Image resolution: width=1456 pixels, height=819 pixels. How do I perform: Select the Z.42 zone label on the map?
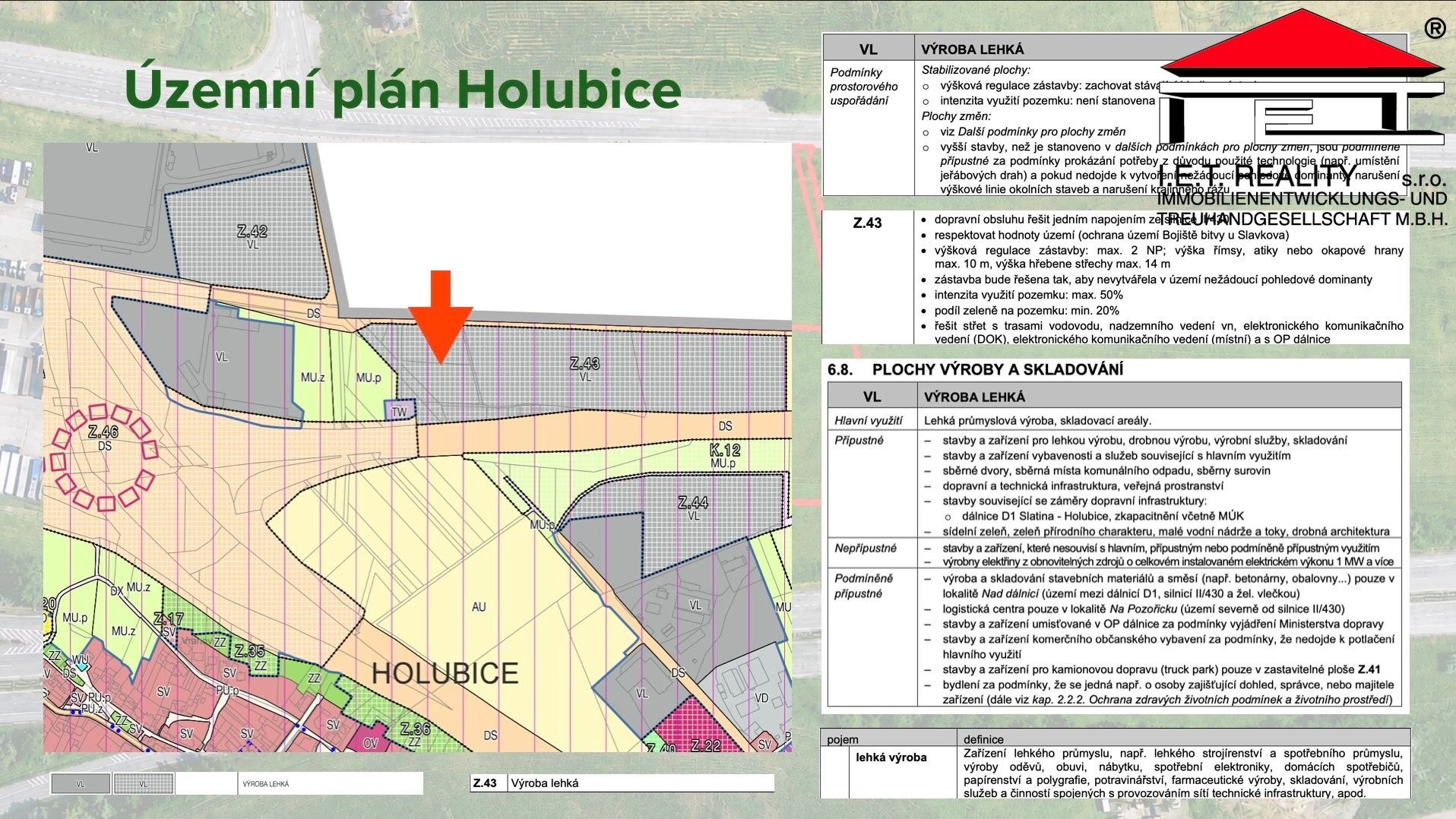click(x=252, y=232)
